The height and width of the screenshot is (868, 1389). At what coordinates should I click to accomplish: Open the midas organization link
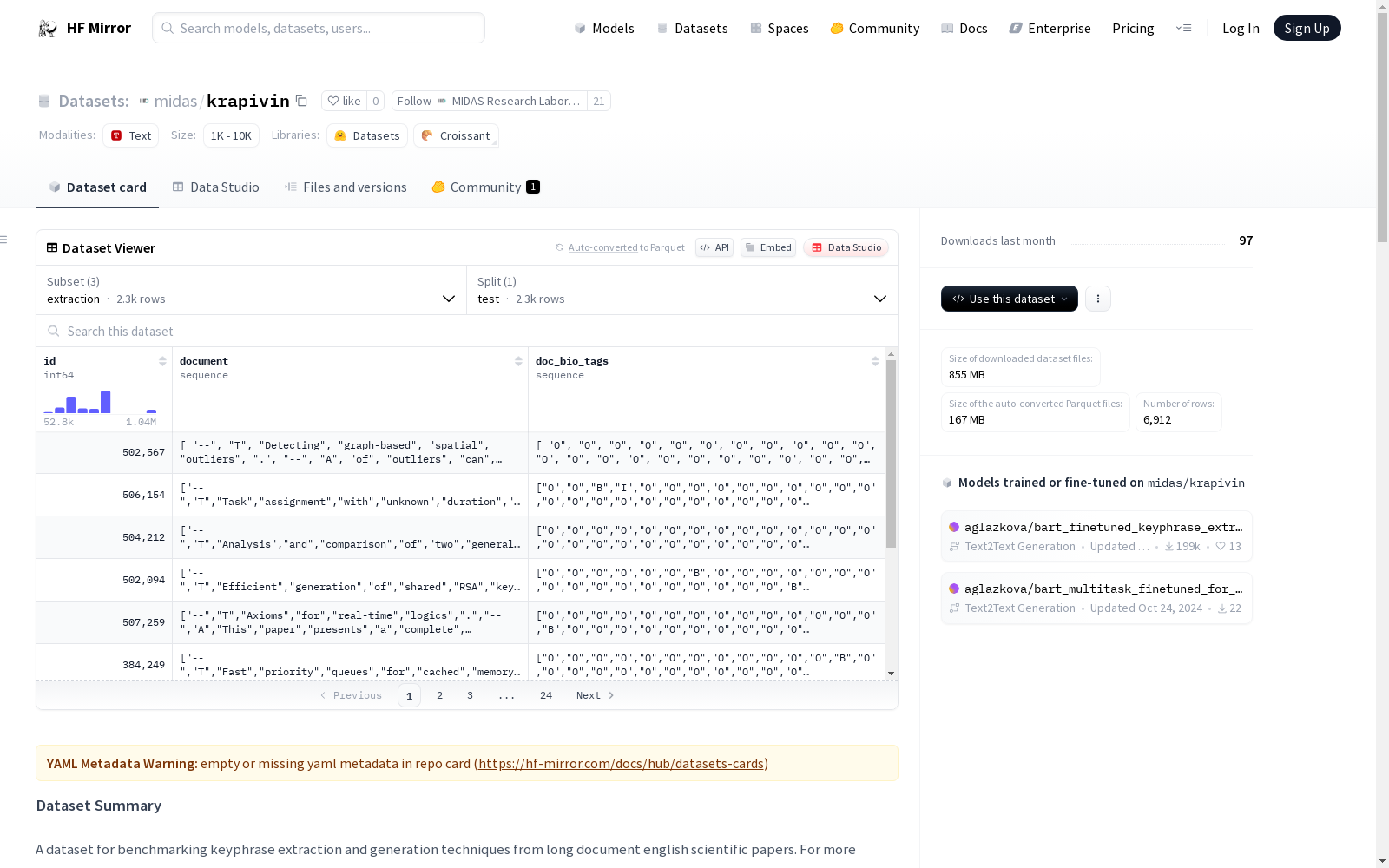[175, 101]
